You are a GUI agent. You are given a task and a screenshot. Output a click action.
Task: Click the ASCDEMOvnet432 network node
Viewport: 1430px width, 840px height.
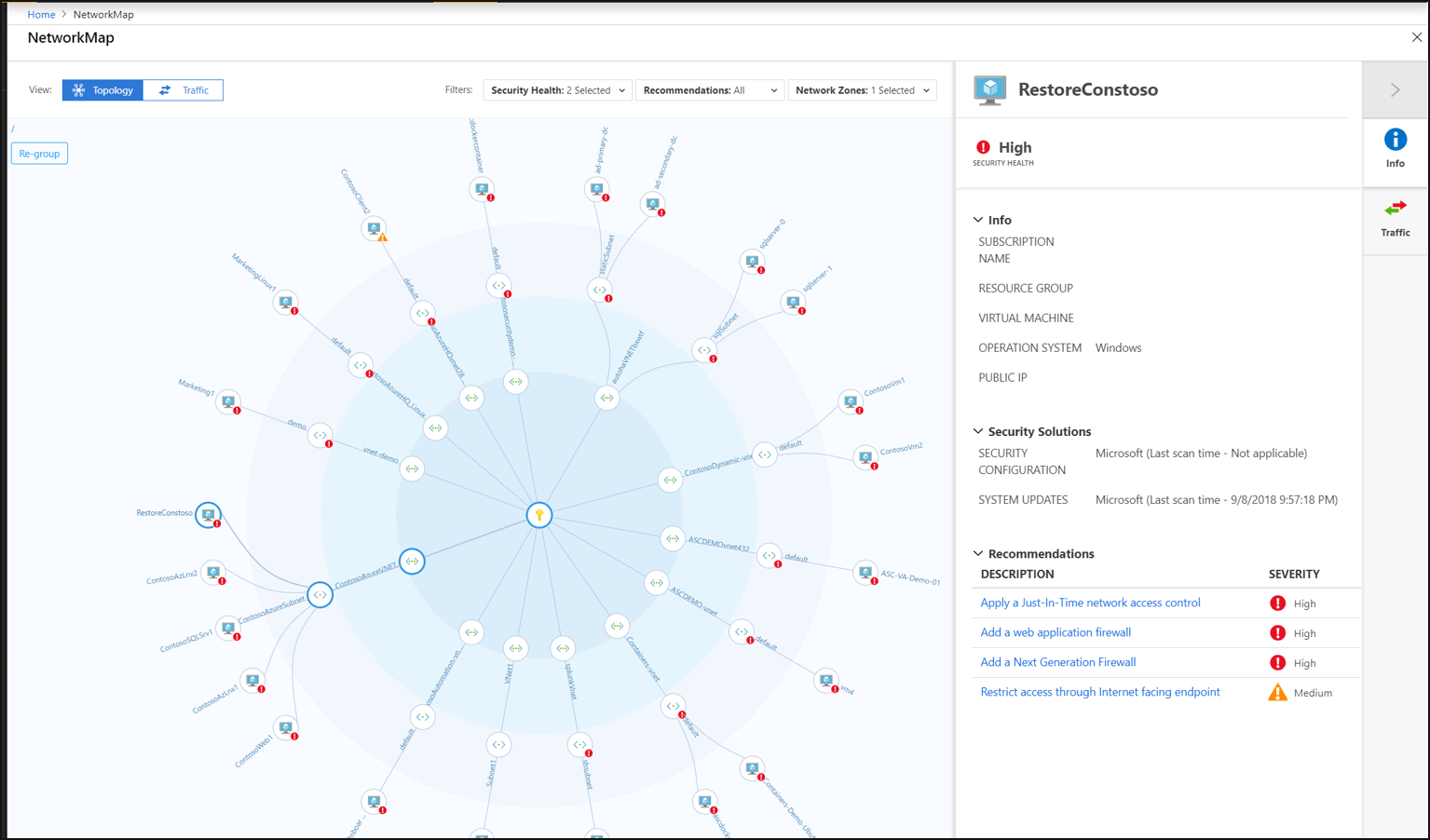[673, 538]
